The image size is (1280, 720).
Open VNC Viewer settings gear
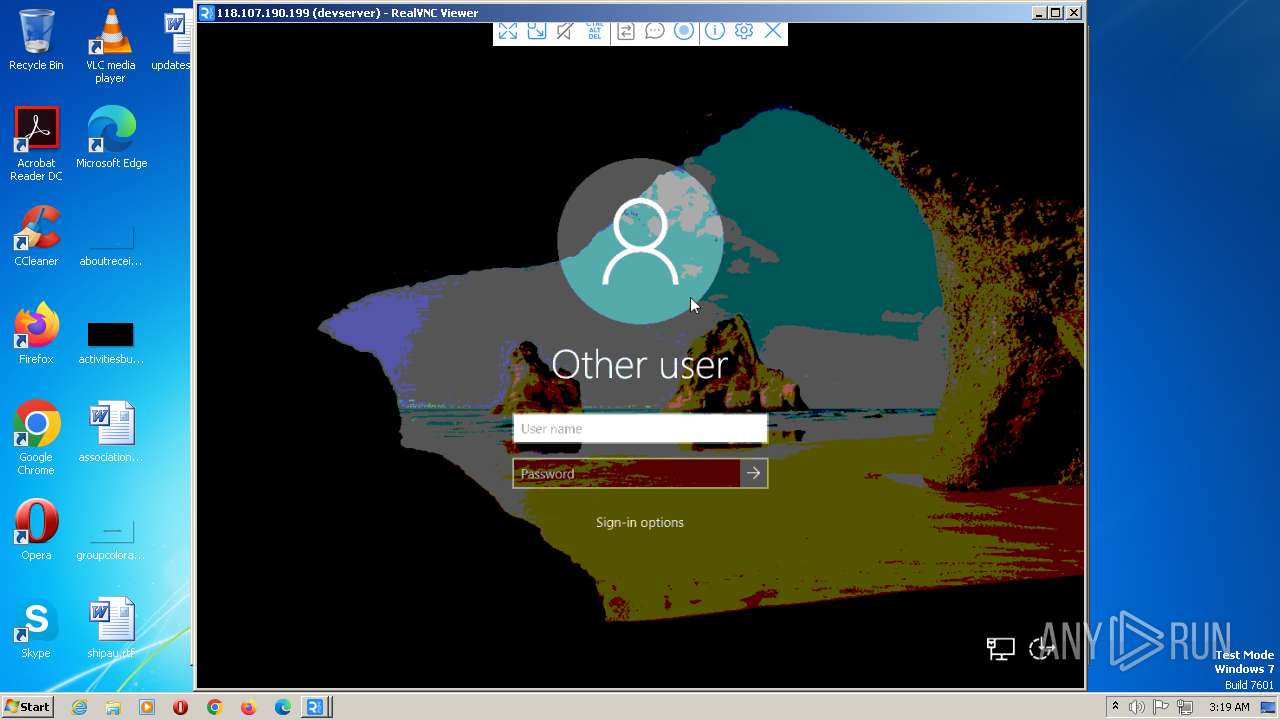click(x=743, y=31)
